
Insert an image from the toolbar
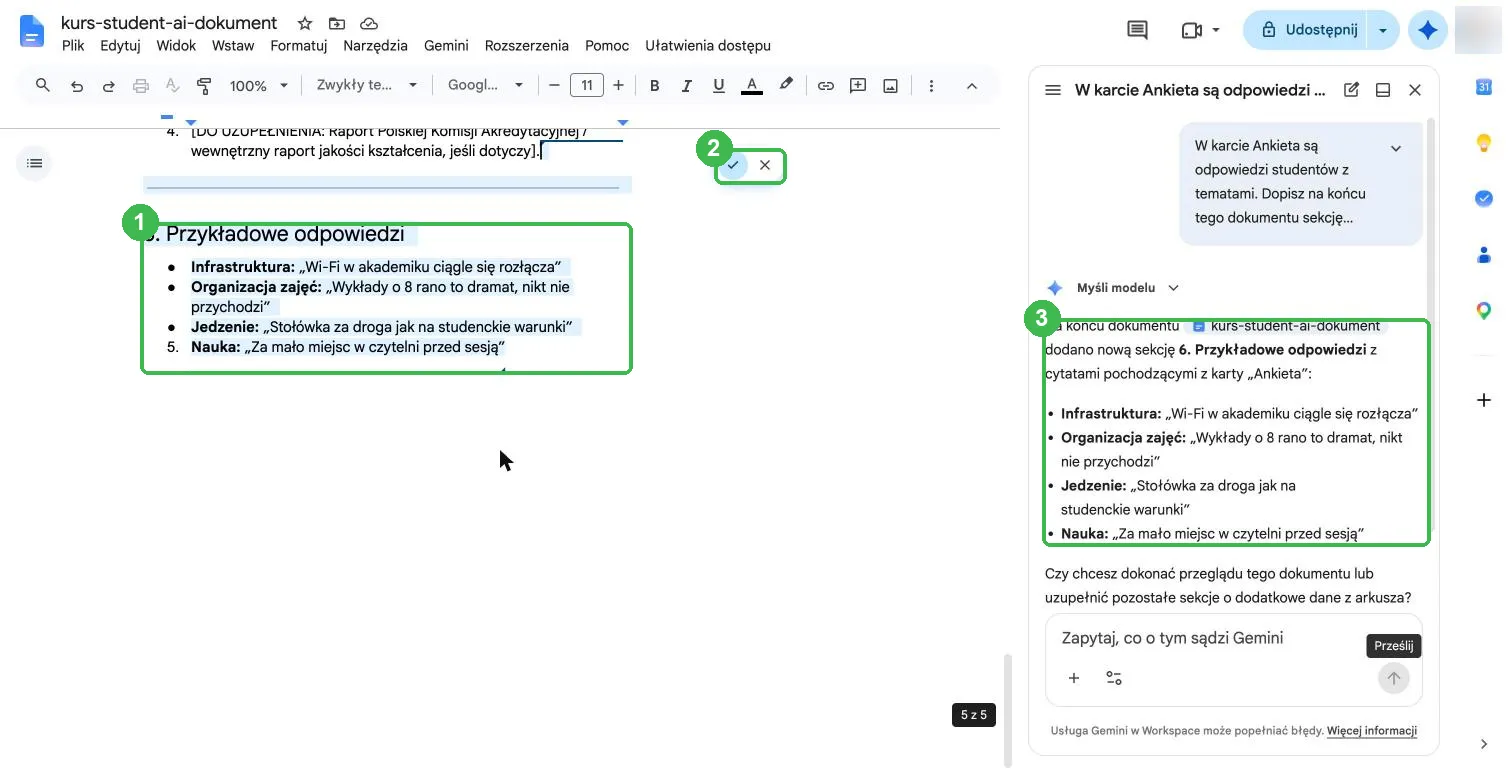pyautogui.click(x=890, y=86)
